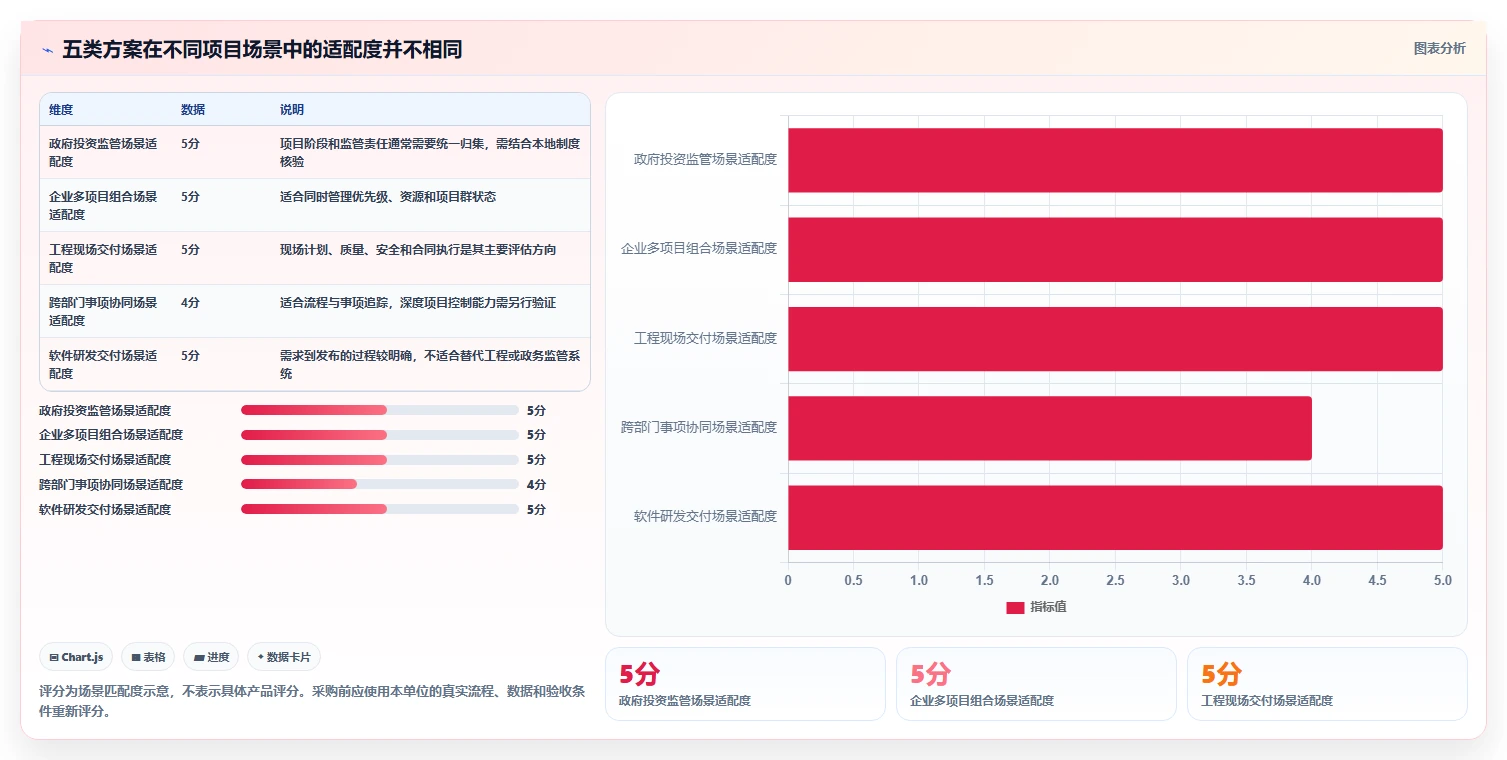This screenshot has width=1507, height=760.
Task: Click the description 适合同时管理优先级、资源和项目群状态
Action: [388, 197]
